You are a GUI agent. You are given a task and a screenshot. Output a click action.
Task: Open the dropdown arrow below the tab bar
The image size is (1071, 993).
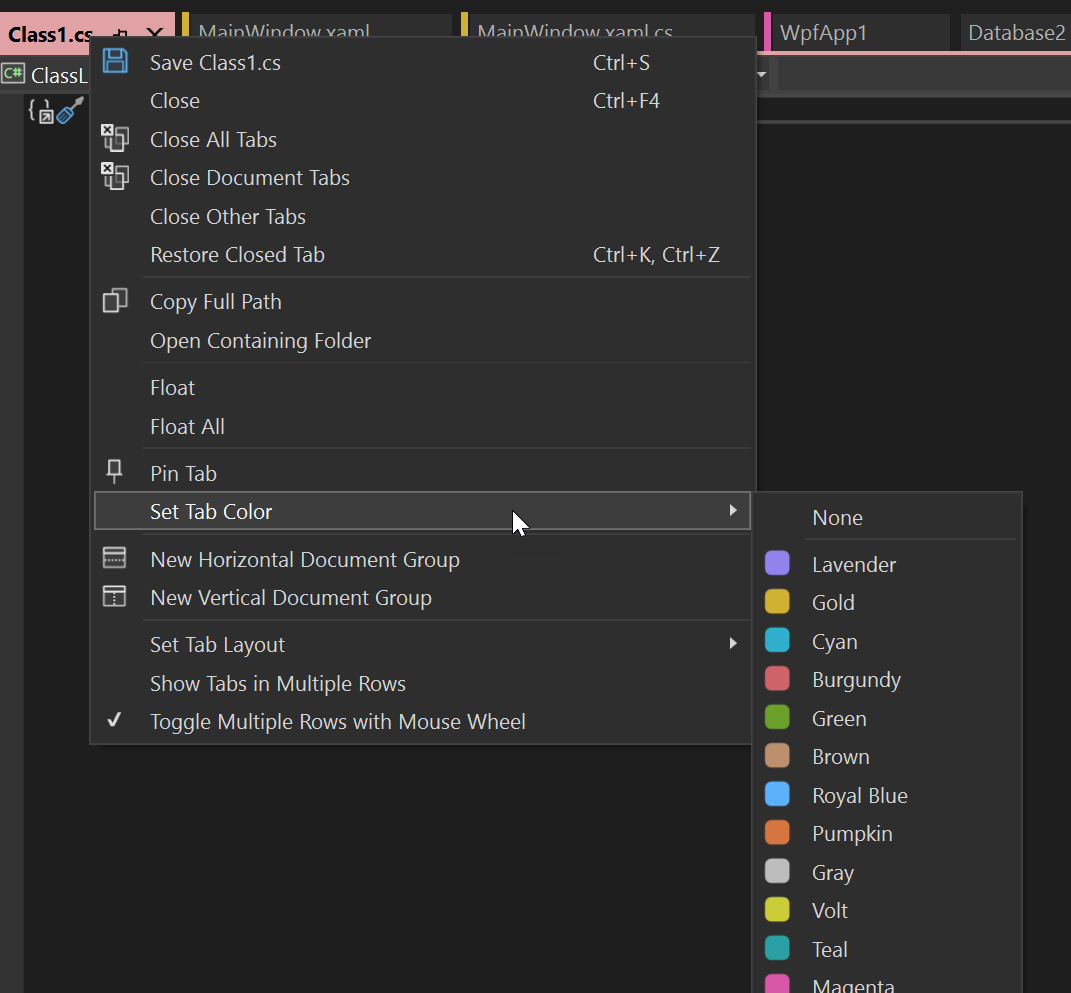pyautogui.click(x=762, y=74)
